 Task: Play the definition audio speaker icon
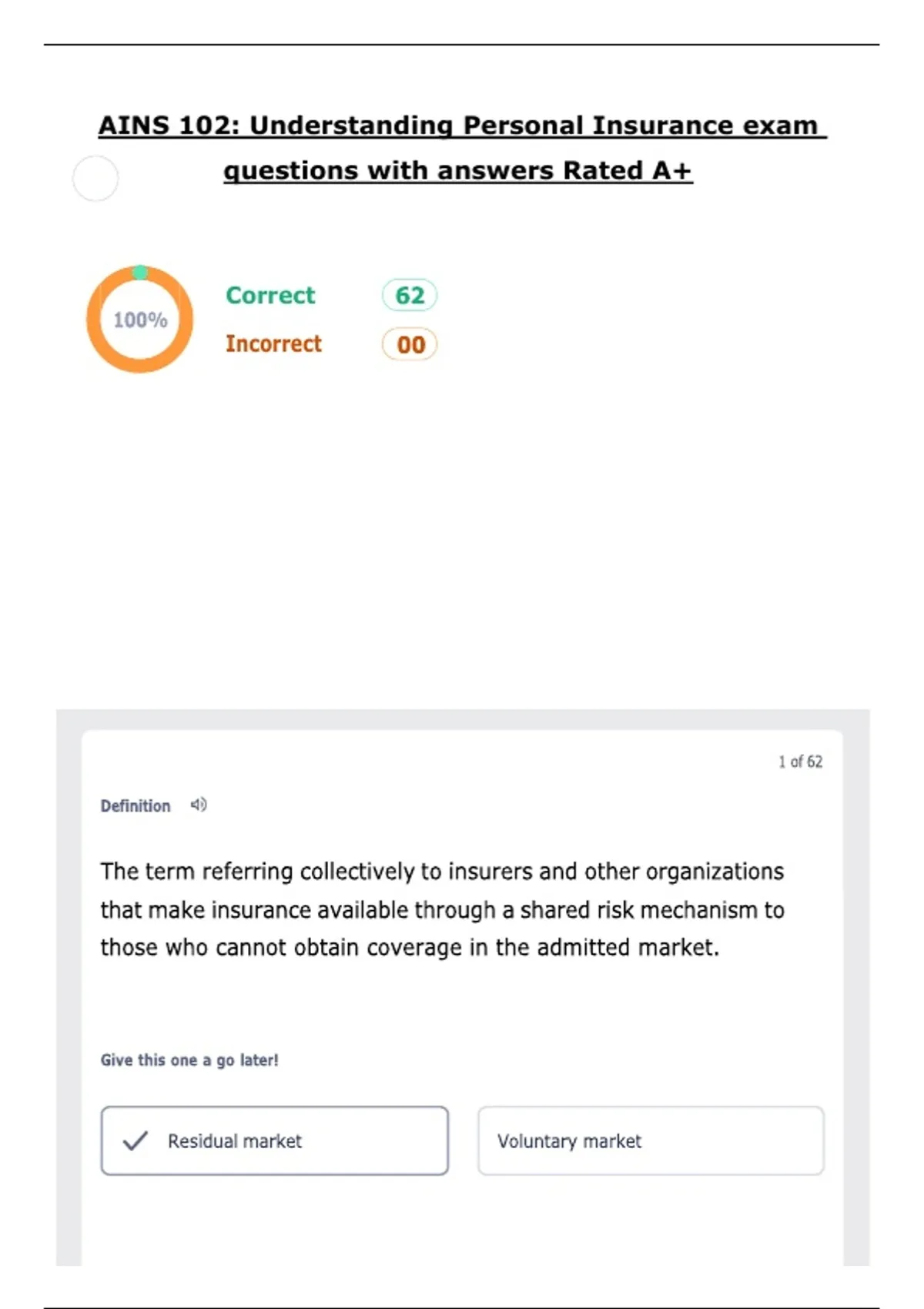pyautogui.click(x=199, y=805)
